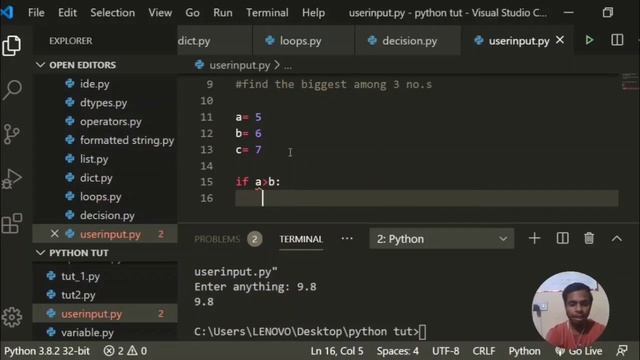This screenshot has width=640, height=360.
Task: Open the Edit menu
Action: click(67, 13)
